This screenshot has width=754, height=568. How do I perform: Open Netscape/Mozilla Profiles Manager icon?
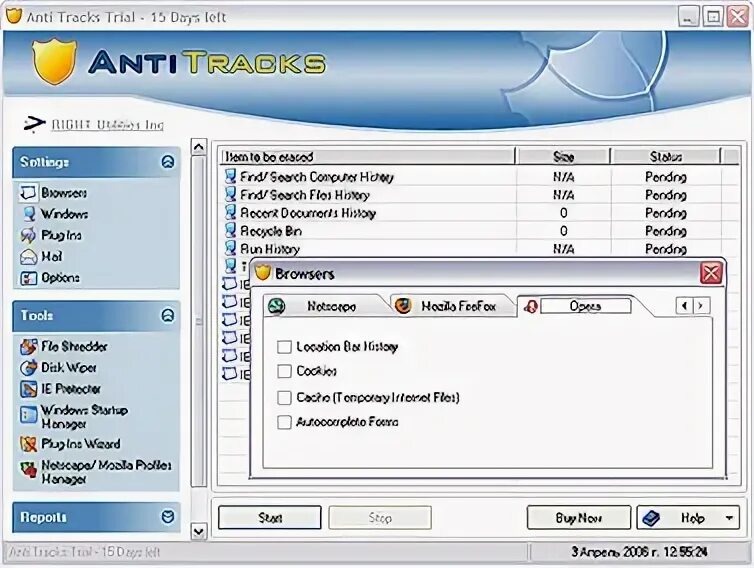pyautogui.click(x=28, y=470)
